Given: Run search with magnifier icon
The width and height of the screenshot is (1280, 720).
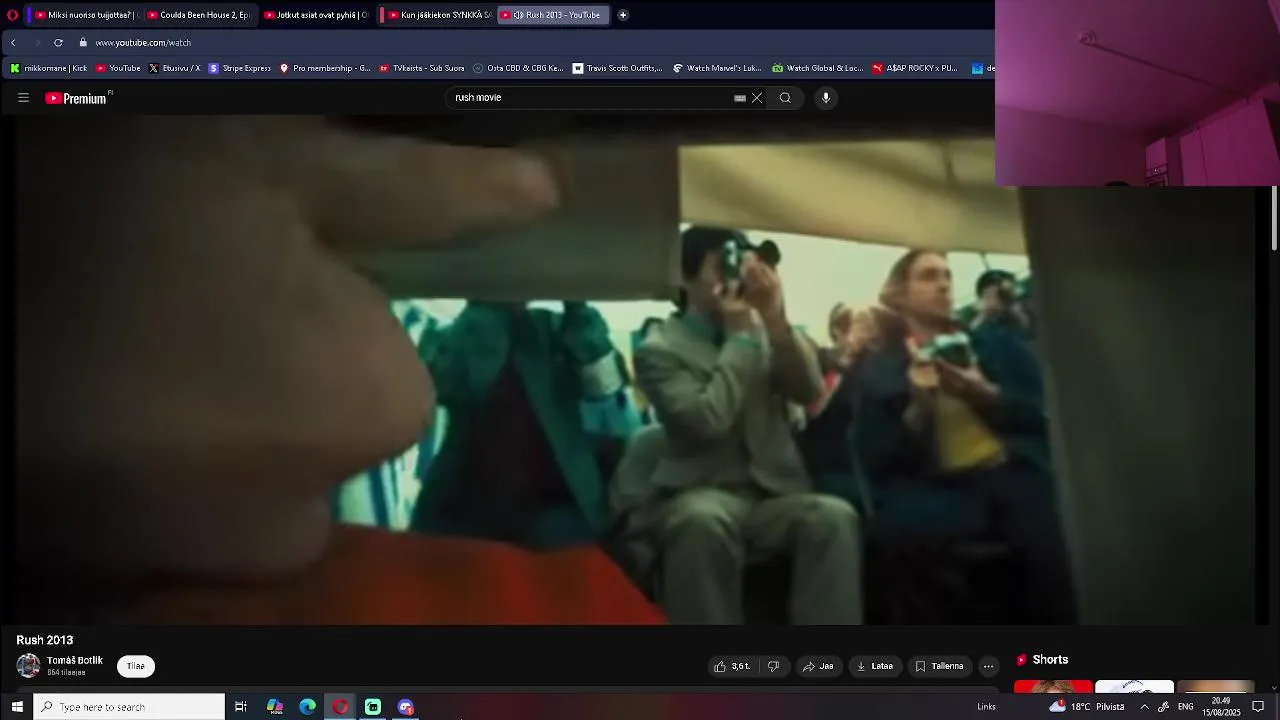Looking at the screenshot, I should [x=785, y=98].
